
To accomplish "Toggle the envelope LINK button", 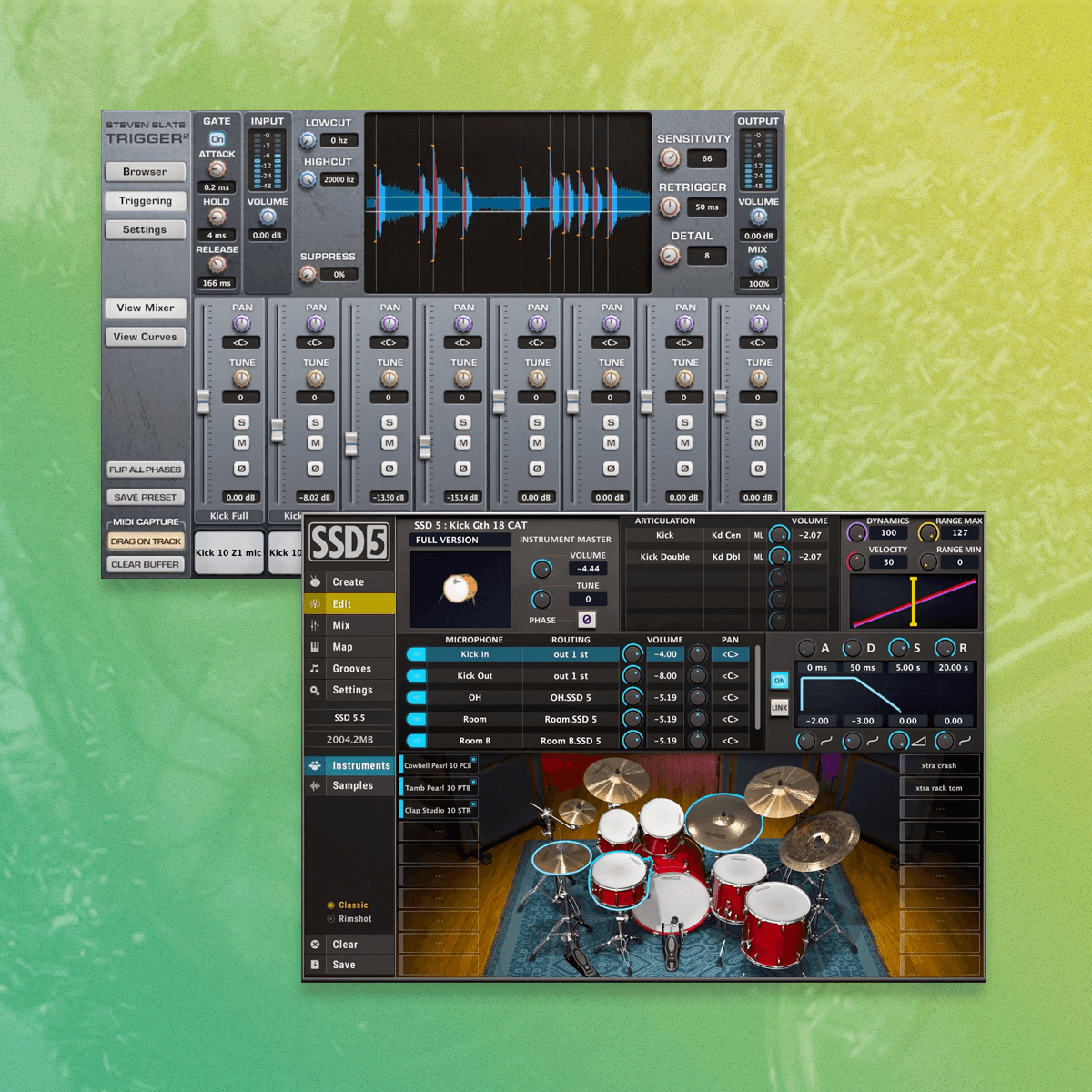I will click(779, 707).
